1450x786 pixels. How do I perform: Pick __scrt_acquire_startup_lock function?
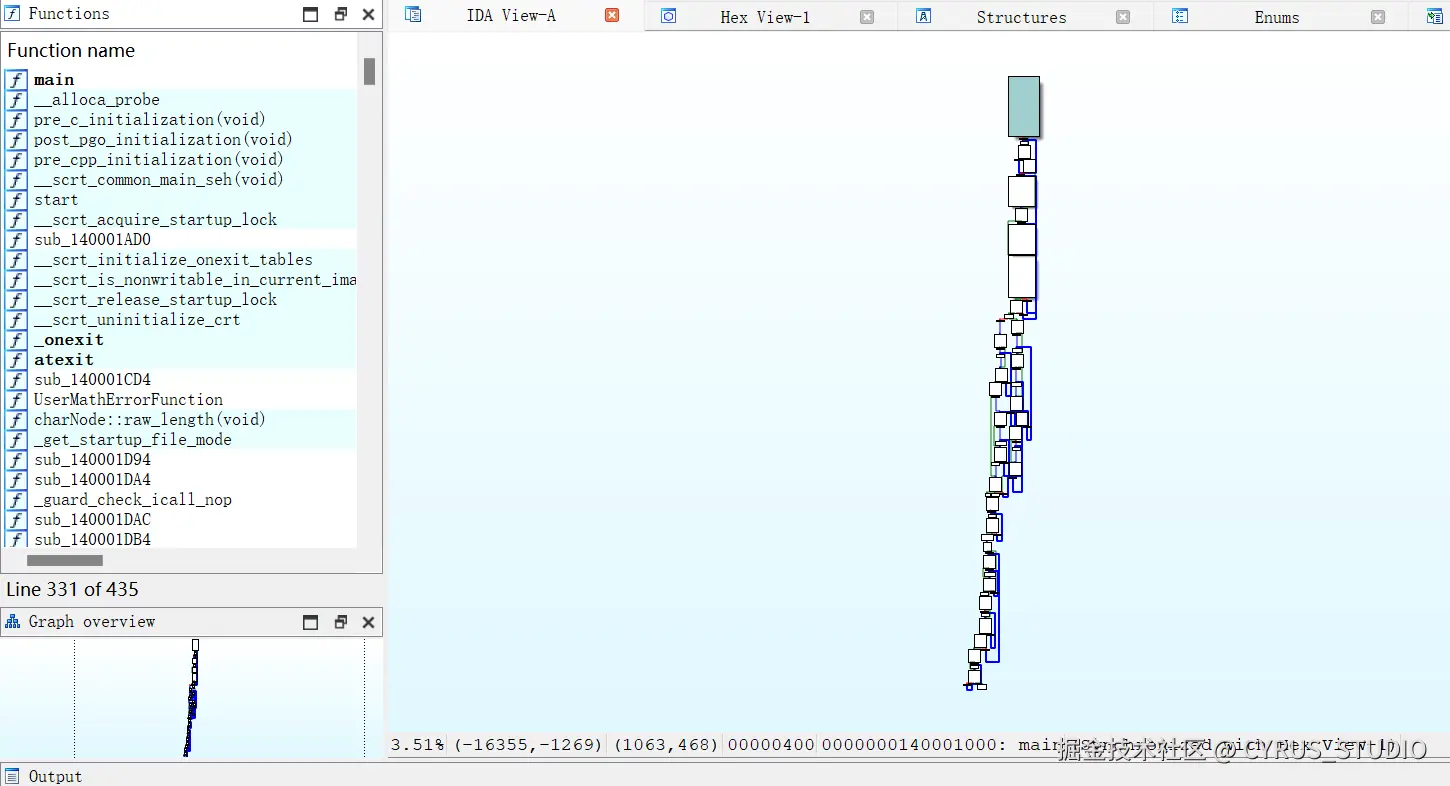[180, 220]
